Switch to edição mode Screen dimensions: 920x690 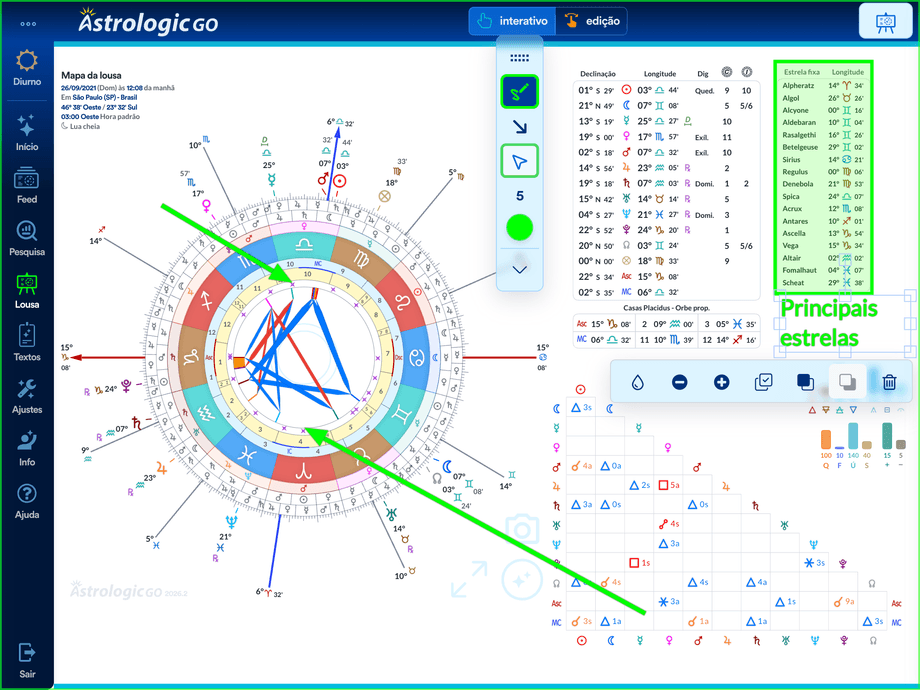(591, 21)
